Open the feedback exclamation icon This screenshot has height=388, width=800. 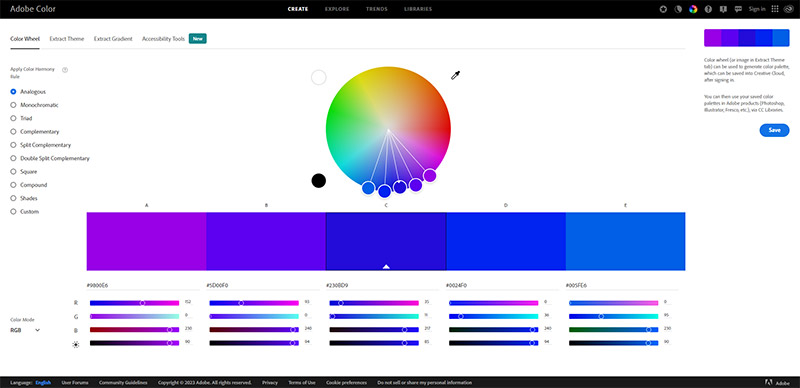coord(723,9)
